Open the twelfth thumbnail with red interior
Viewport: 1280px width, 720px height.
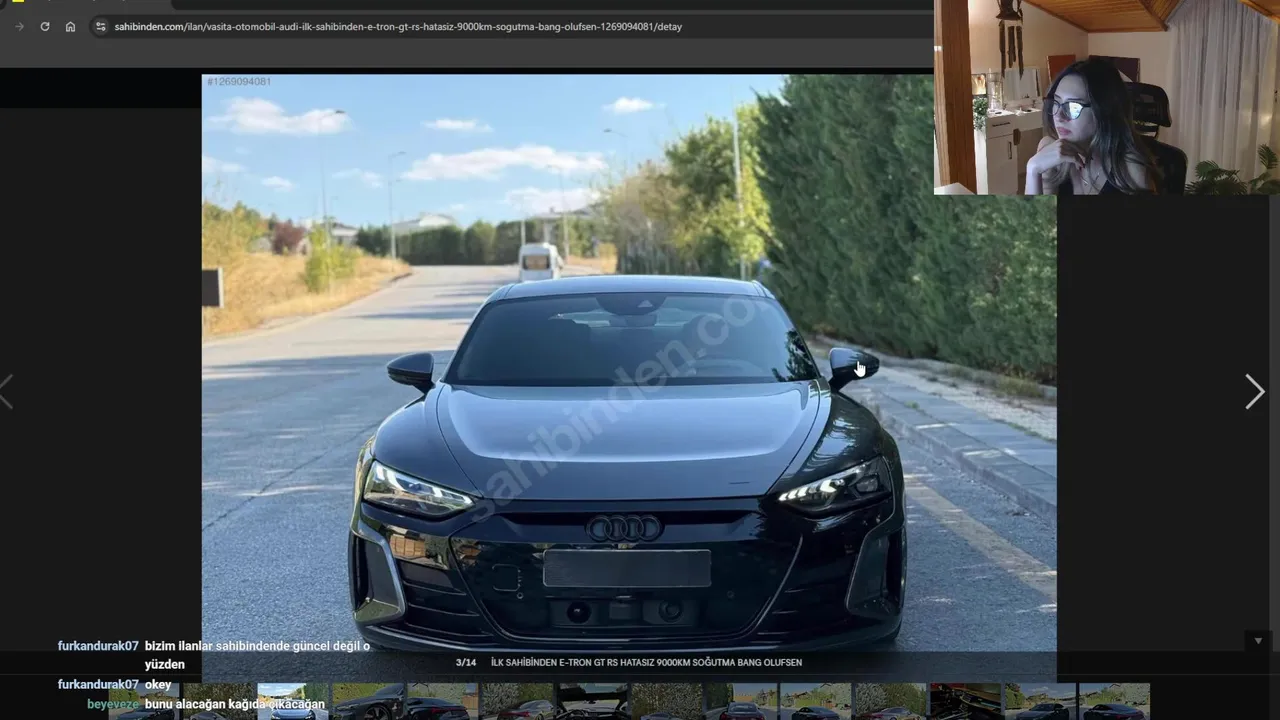(x=965, y=702)
